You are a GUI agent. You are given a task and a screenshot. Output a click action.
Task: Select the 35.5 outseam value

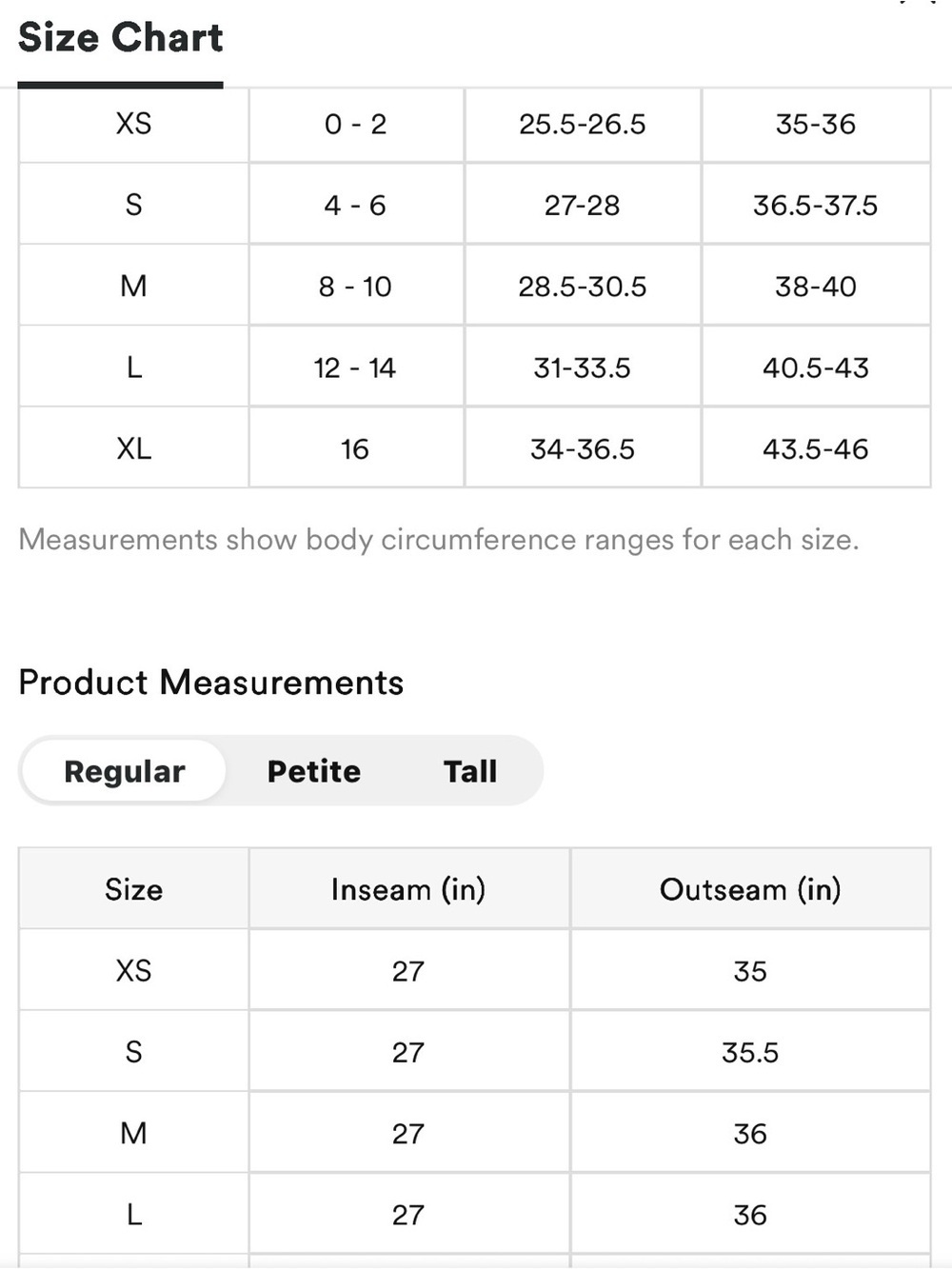(750, 1052)
